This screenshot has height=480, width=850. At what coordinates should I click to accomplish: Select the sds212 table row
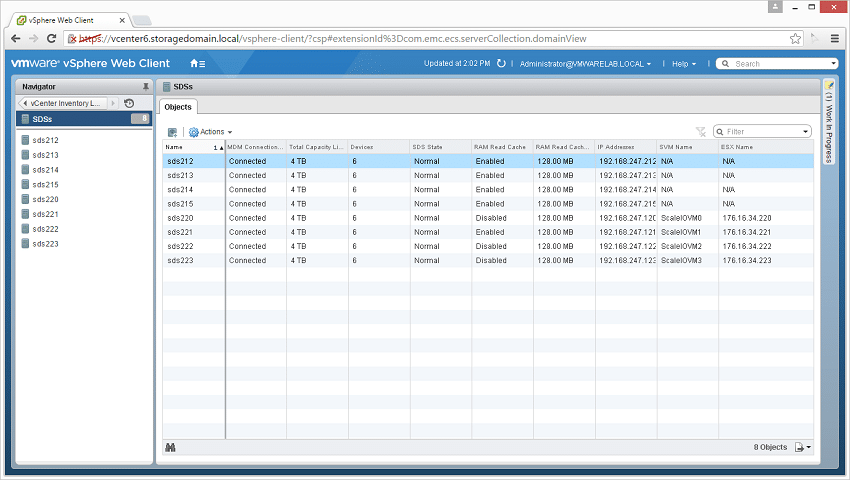point(488,161)
